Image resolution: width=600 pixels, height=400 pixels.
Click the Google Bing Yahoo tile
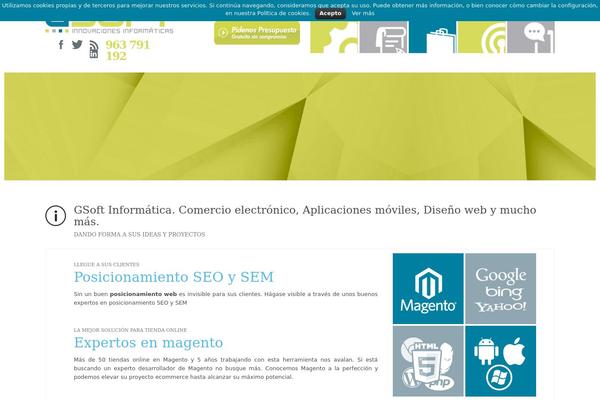point(501,289)
